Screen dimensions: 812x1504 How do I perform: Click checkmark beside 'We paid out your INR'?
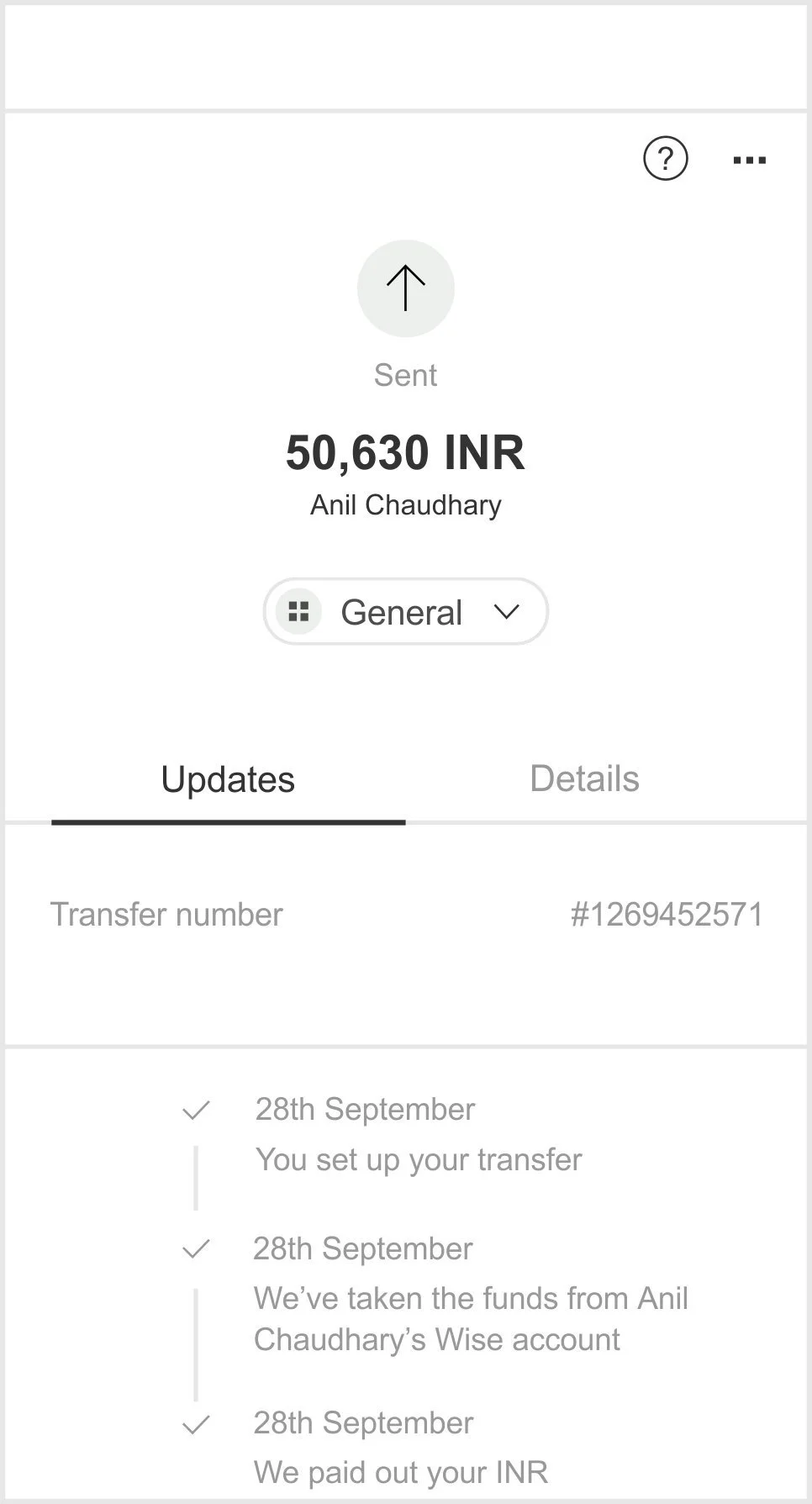(196, 1425)
